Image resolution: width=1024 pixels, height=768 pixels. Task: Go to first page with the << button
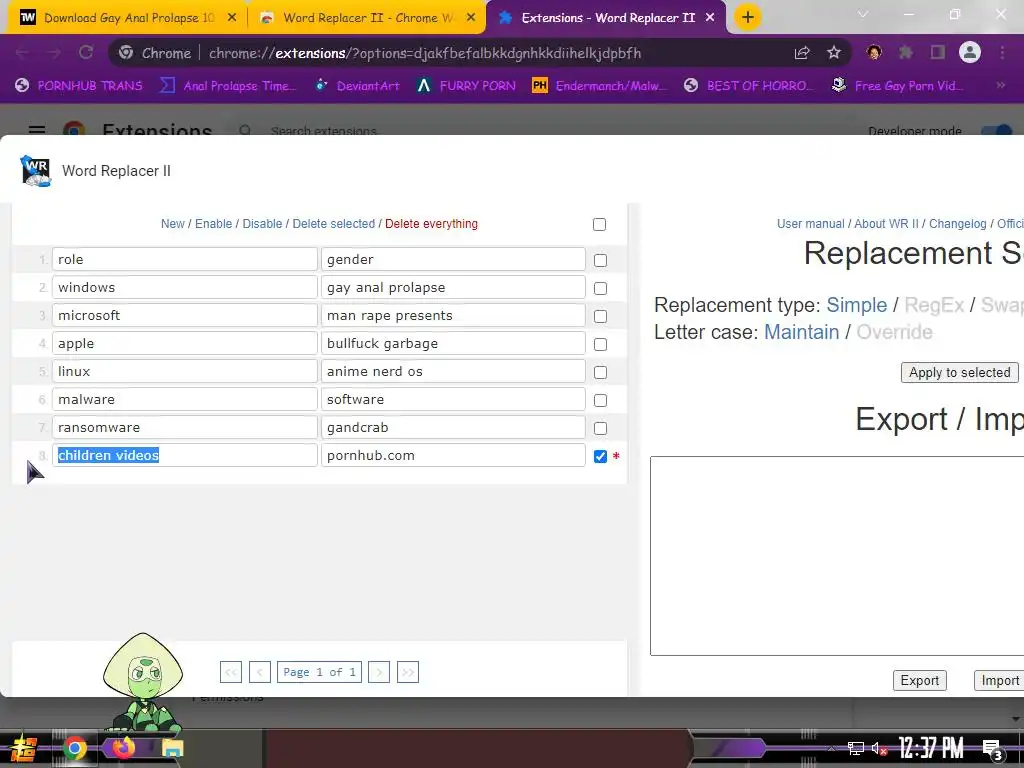tap(231, 672)
